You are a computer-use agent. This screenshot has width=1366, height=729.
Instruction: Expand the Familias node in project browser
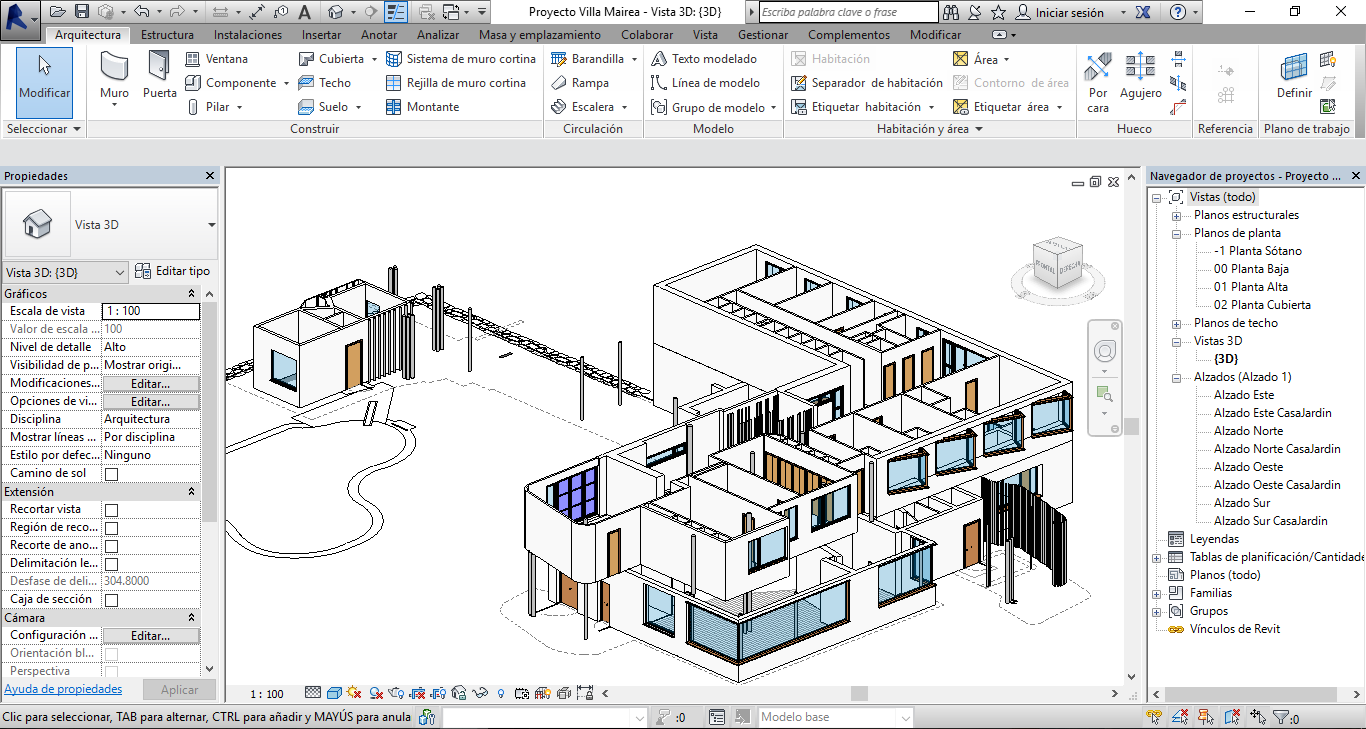tap(1157, 594)
